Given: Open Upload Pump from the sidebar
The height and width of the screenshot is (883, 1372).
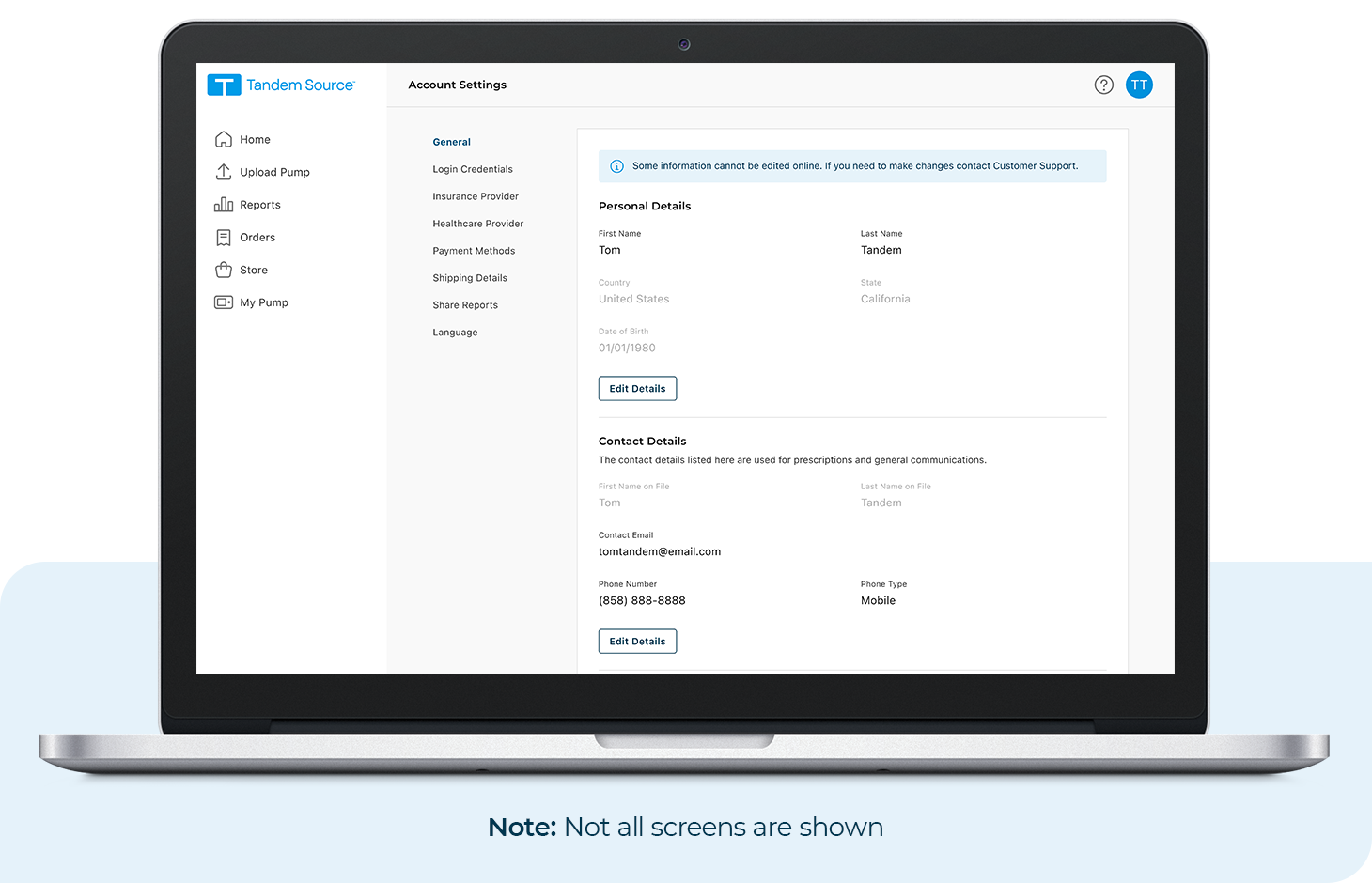Looking at the screenshot, I should pyautogui.click(x=225, y=171).
